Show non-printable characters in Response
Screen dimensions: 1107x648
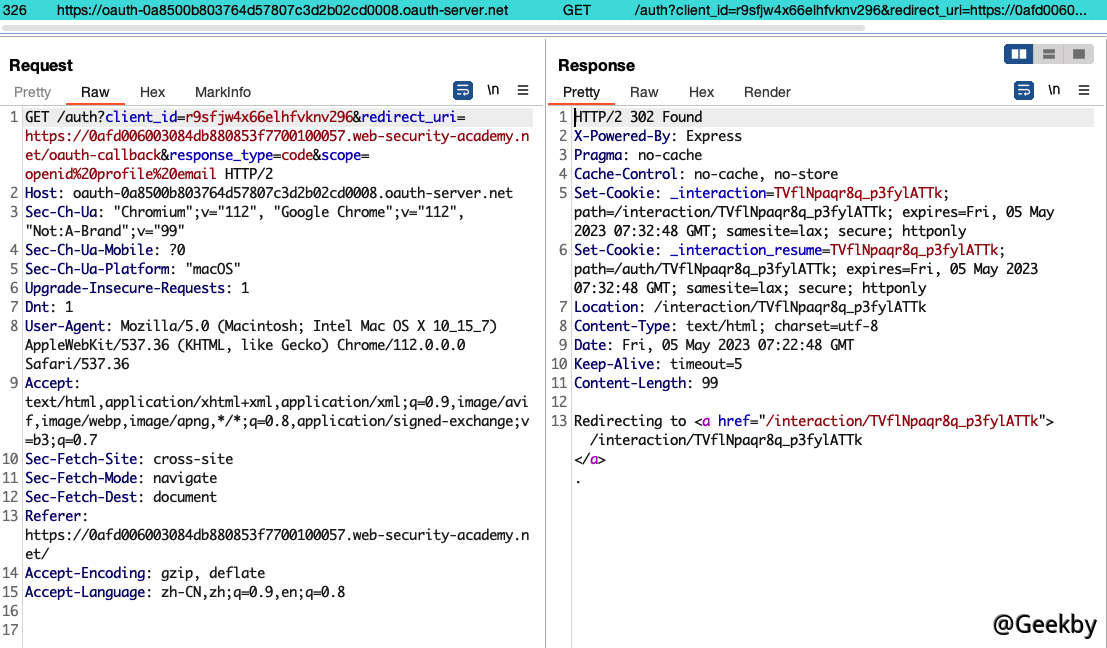coord(1053,90)
